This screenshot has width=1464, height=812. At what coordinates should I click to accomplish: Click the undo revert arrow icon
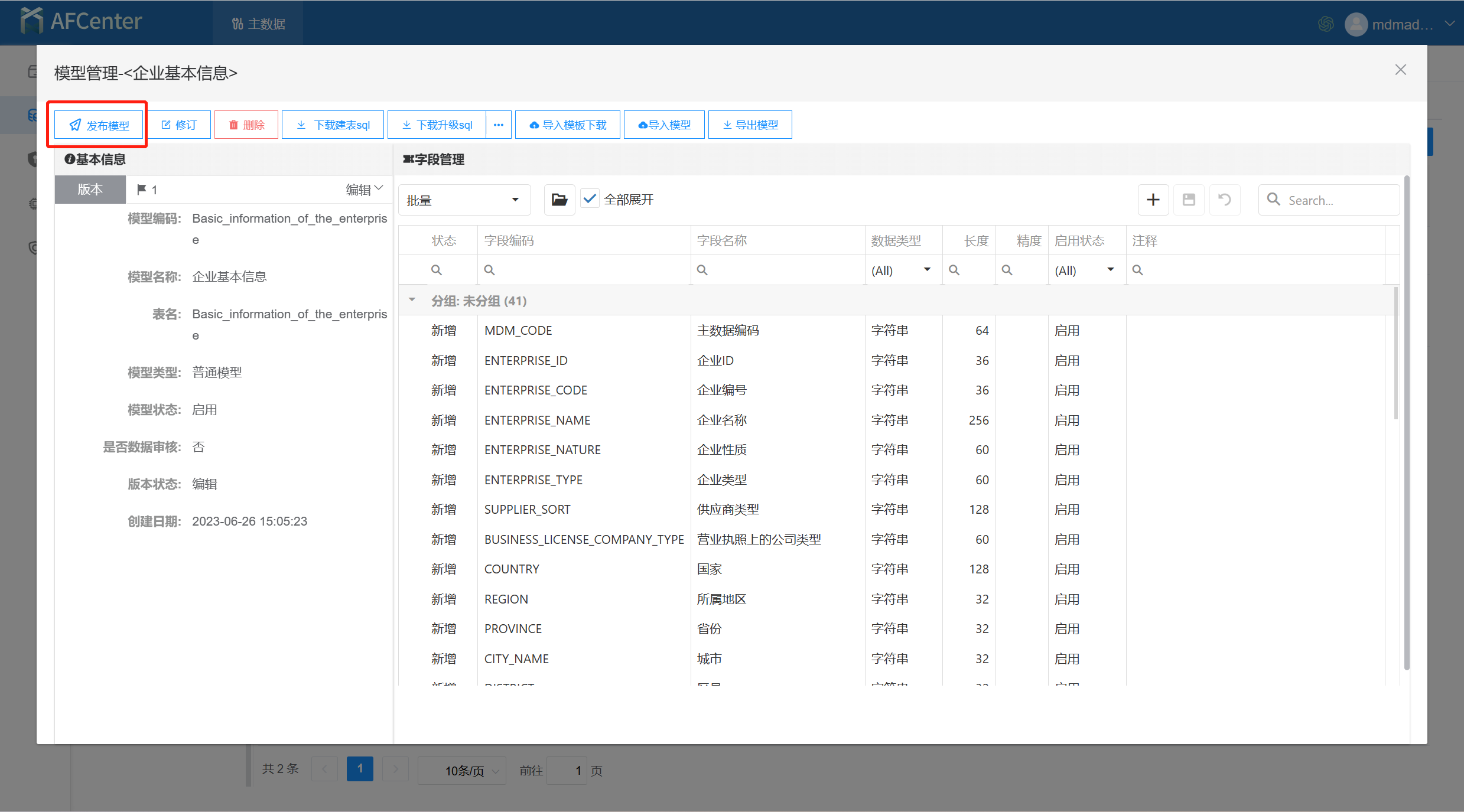click(1225, 200)
